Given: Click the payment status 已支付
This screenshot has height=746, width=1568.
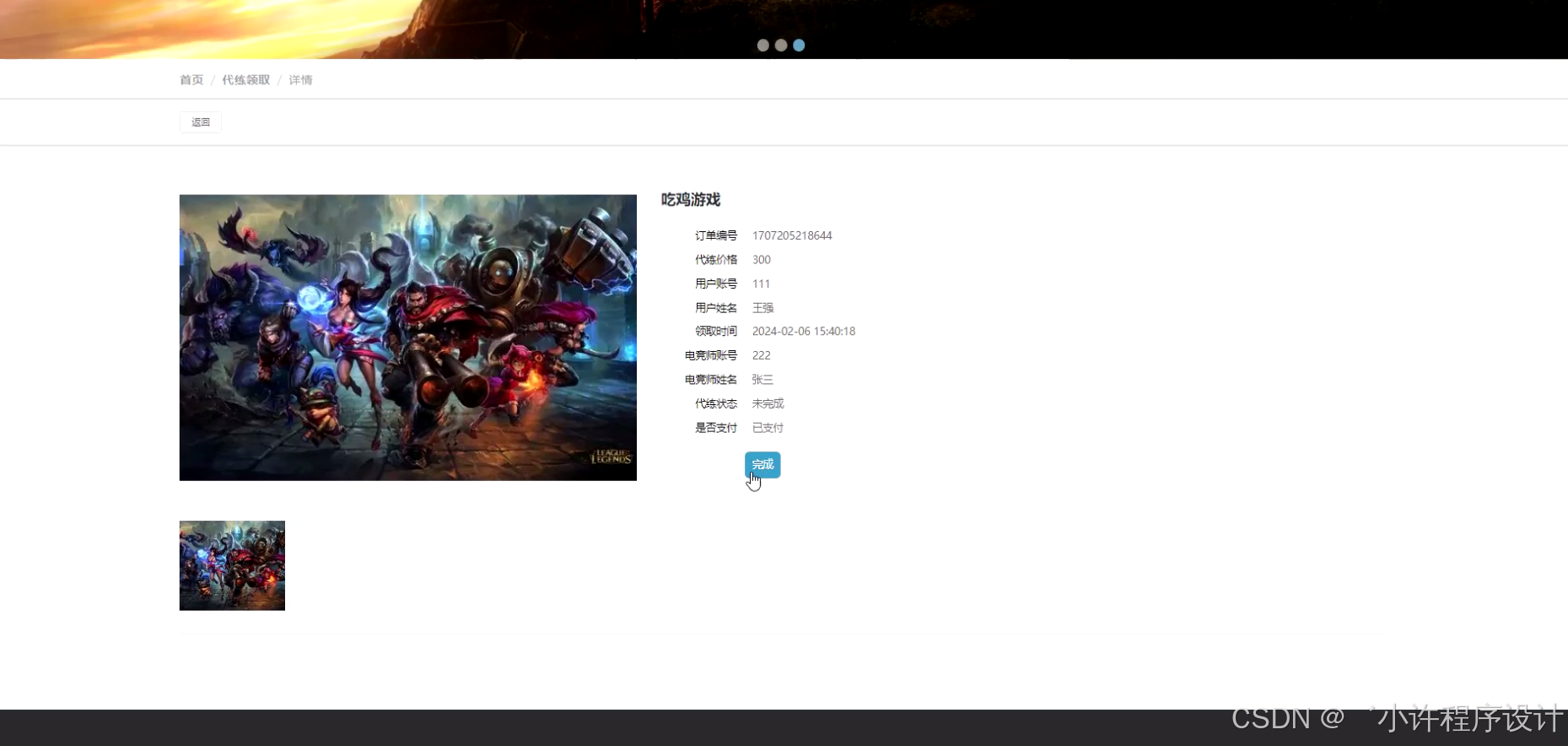Looking at the screenshot, I should [768, 428].
